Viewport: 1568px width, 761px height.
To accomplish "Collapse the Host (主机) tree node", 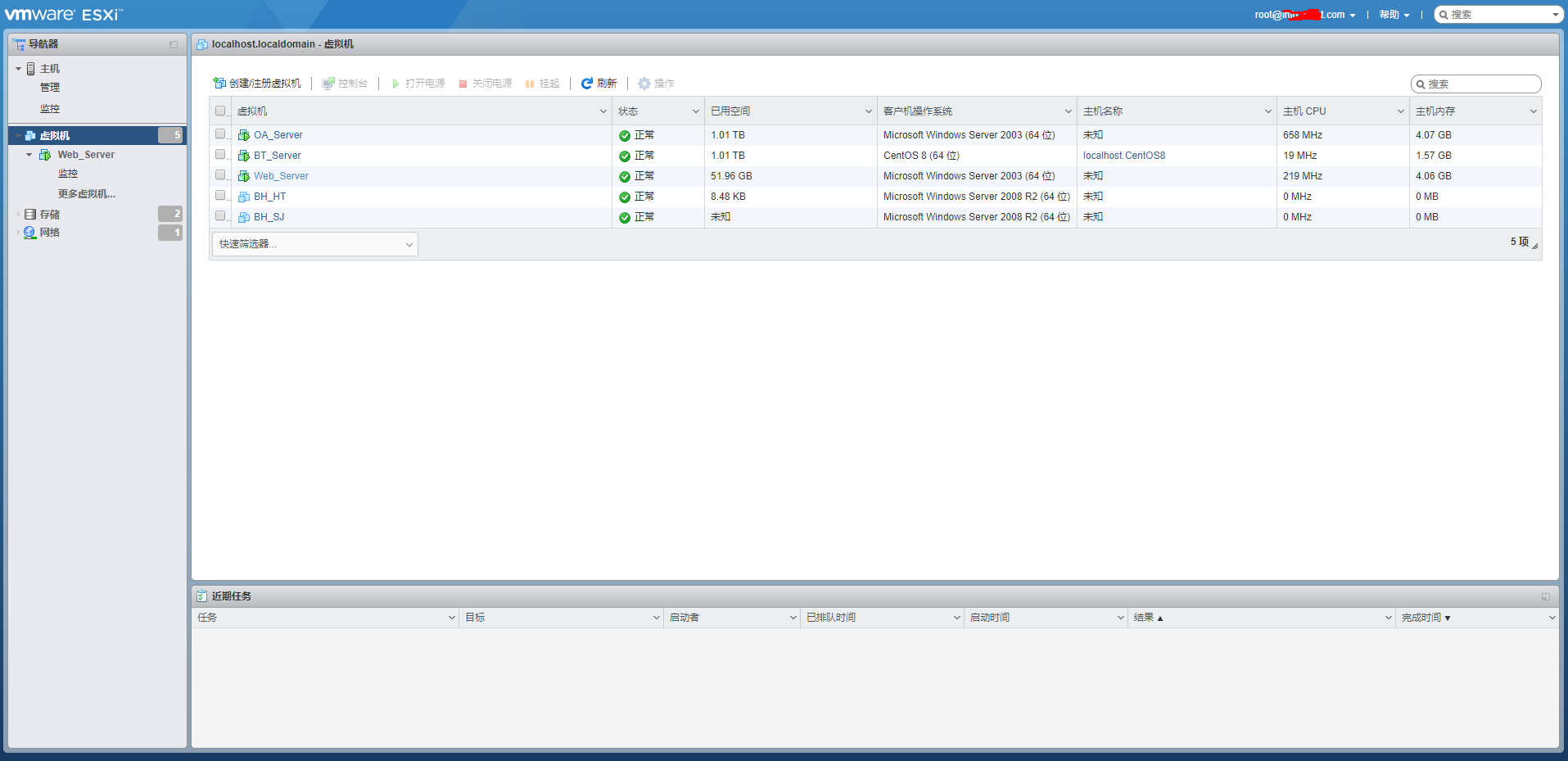I will click(18, 69).
